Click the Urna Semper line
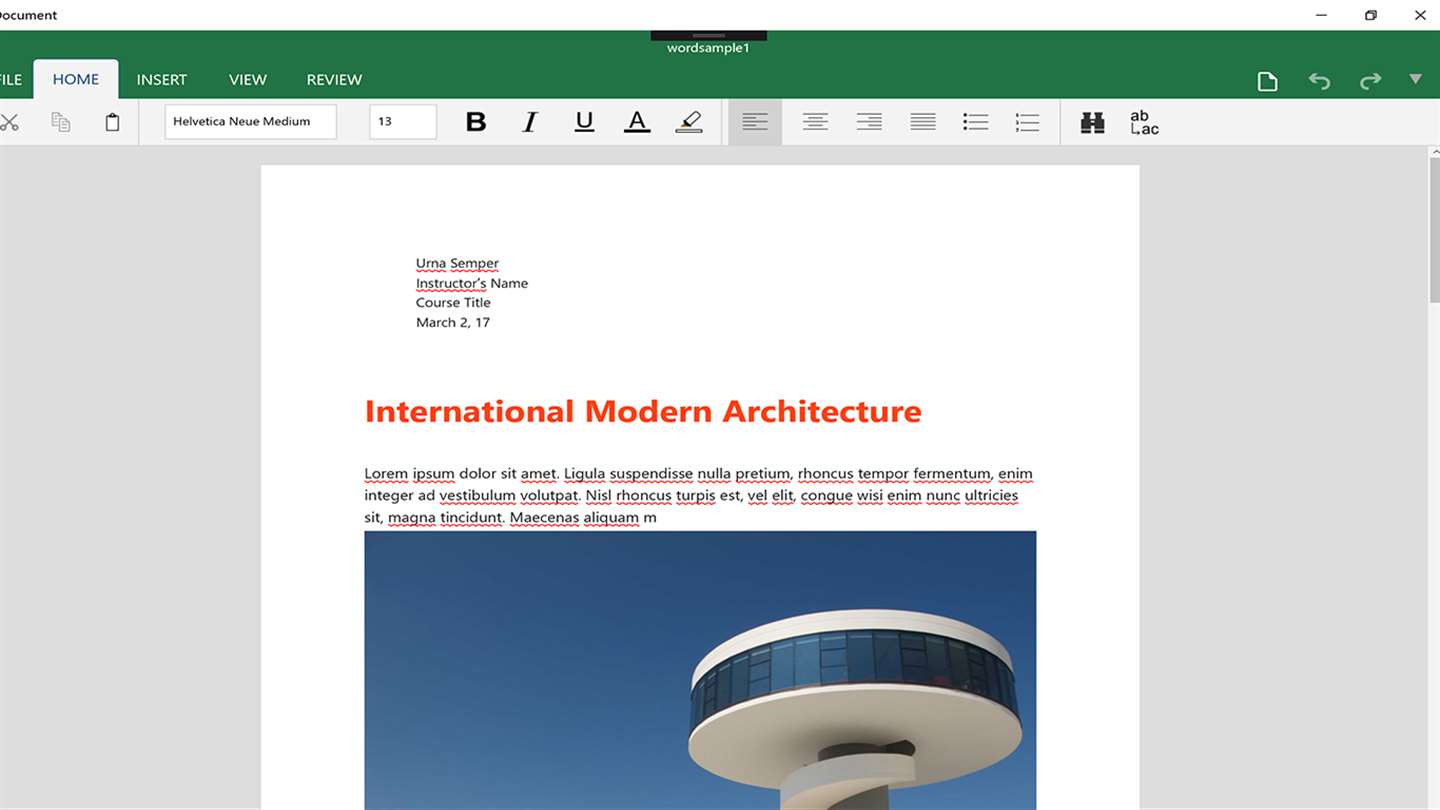 tap(457, 264)
